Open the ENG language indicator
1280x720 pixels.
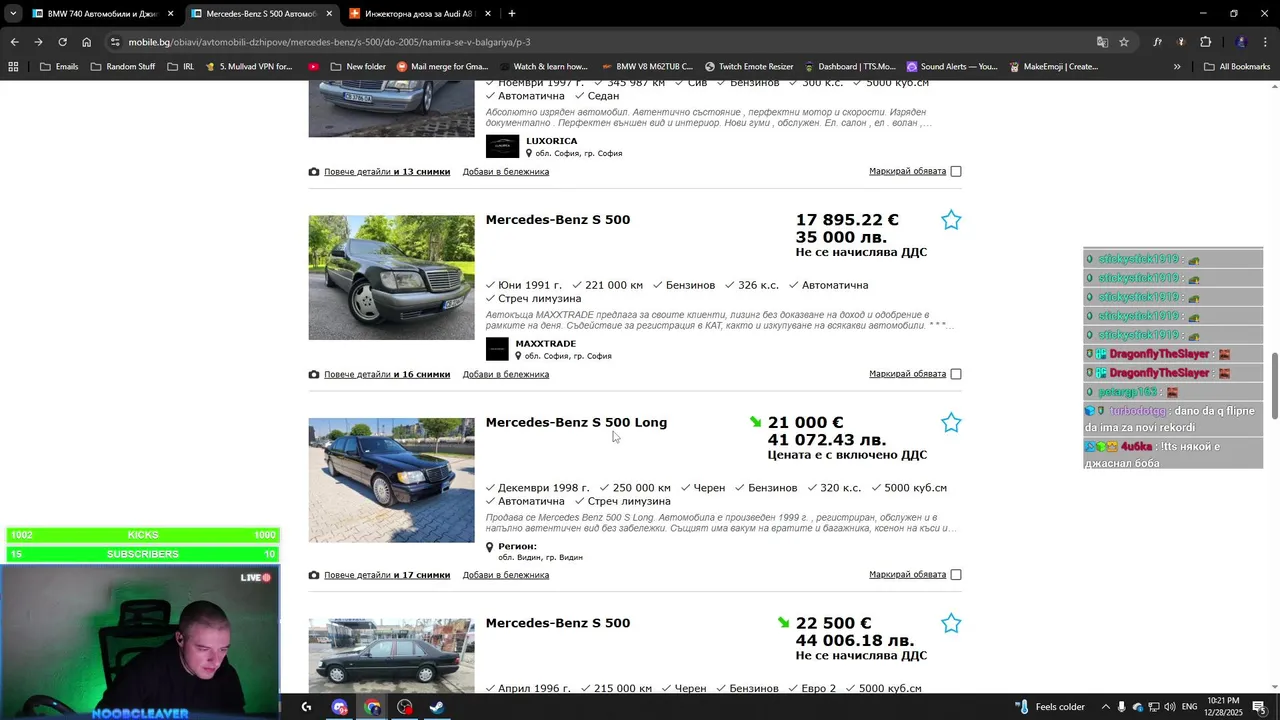[1189, 707]
